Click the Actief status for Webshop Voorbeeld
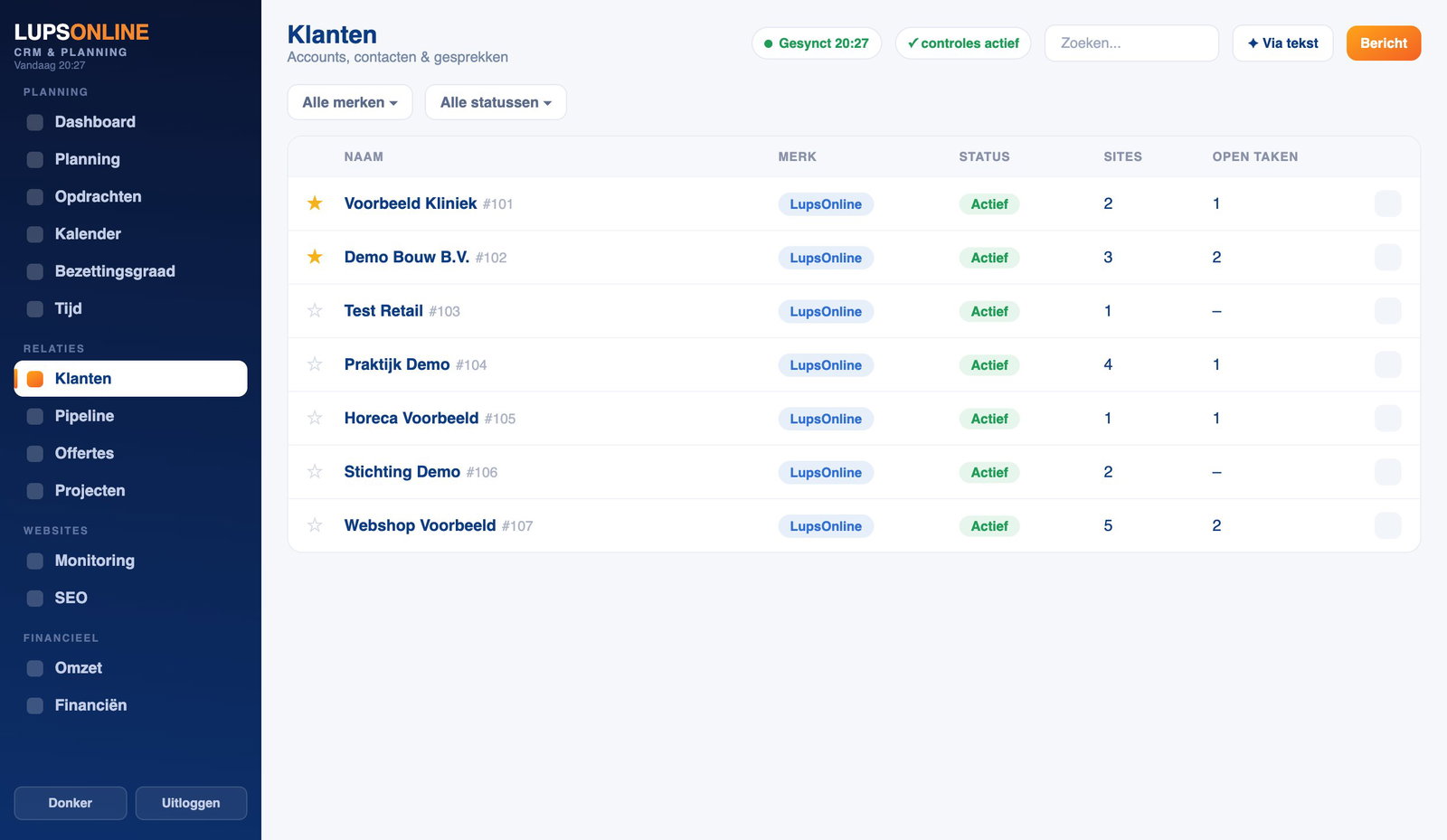Image resolution: width=1447 pixels, height=840 pixels. tap(989, 525)
